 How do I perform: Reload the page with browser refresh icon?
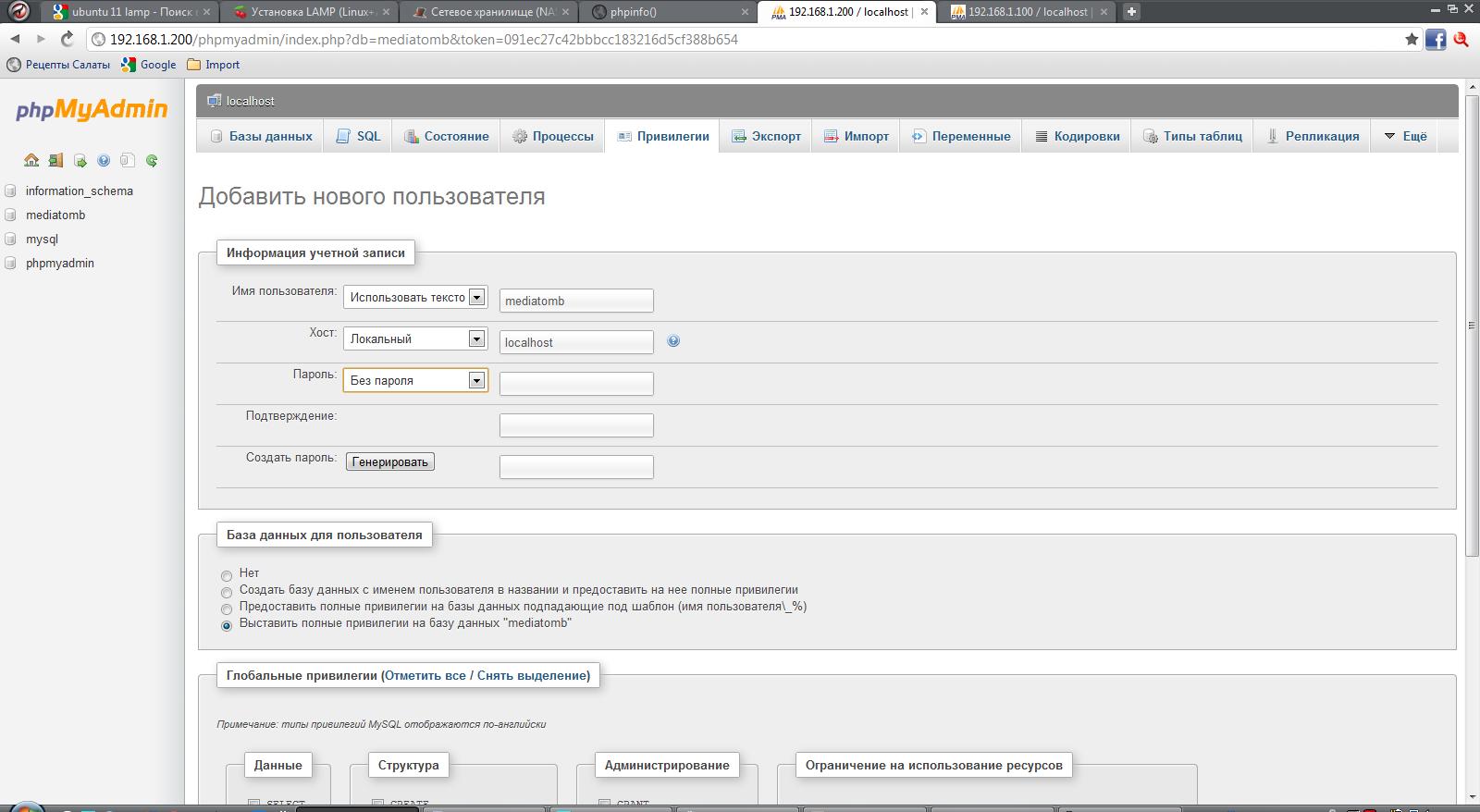point(67,39)
